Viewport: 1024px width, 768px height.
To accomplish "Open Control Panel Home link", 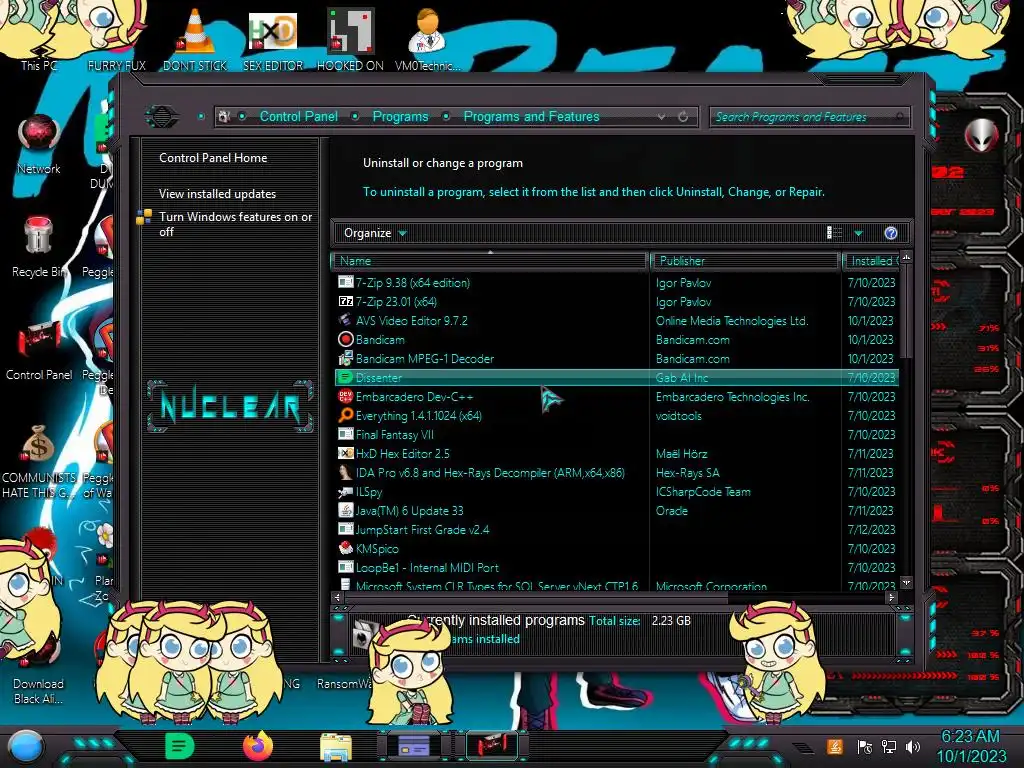I will [x=213, y=158].
